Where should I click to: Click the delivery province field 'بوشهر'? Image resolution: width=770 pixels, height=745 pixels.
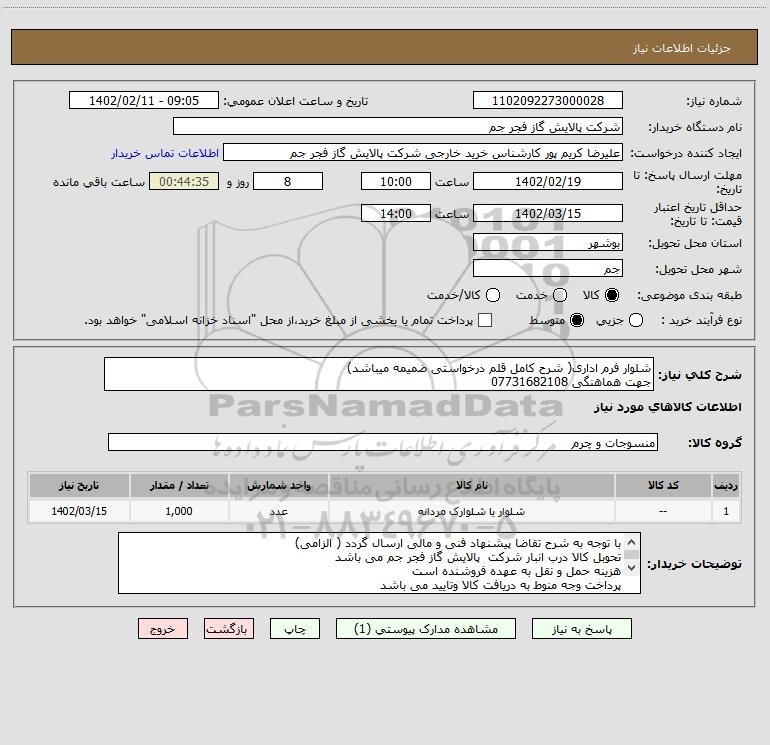[548, 242]
